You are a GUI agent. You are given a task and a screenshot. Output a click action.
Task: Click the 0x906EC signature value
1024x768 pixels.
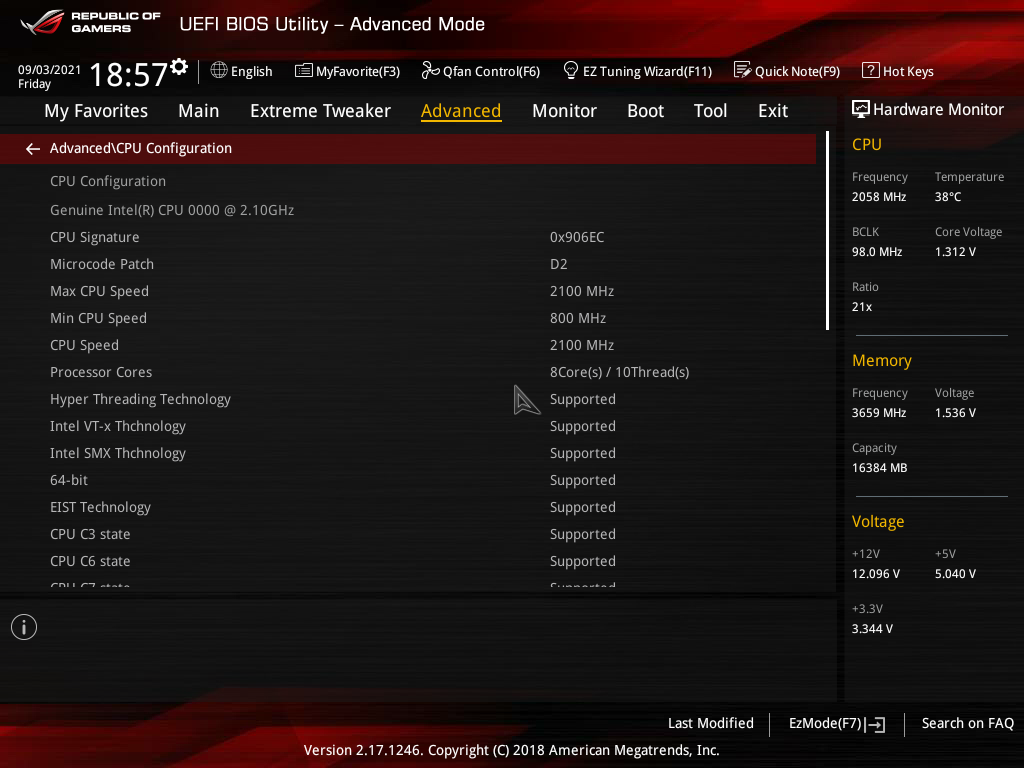tap(577, 237)
